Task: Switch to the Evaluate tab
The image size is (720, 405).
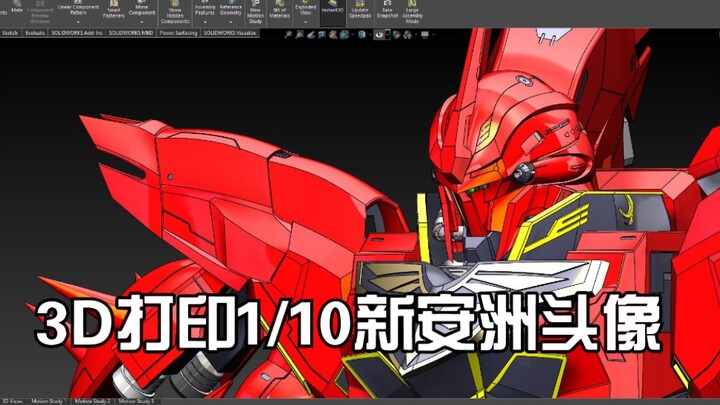Action: 35,33
